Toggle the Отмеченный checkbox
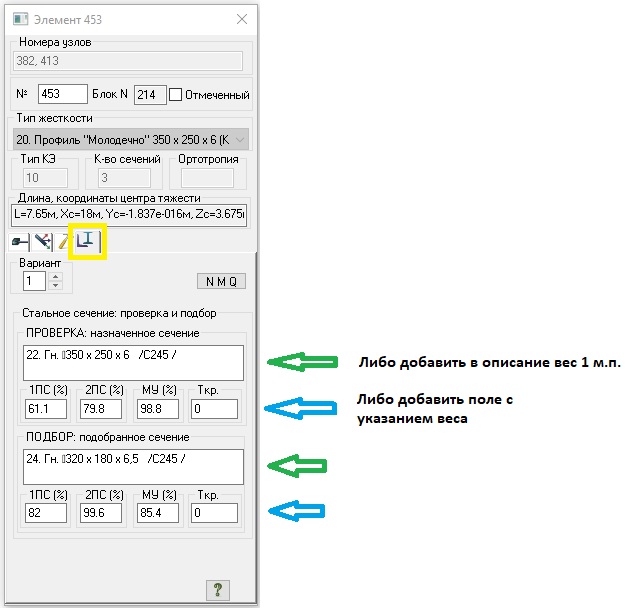Image resolution: width=632 pixels, height=612 pixels. [x=177, y=95]
